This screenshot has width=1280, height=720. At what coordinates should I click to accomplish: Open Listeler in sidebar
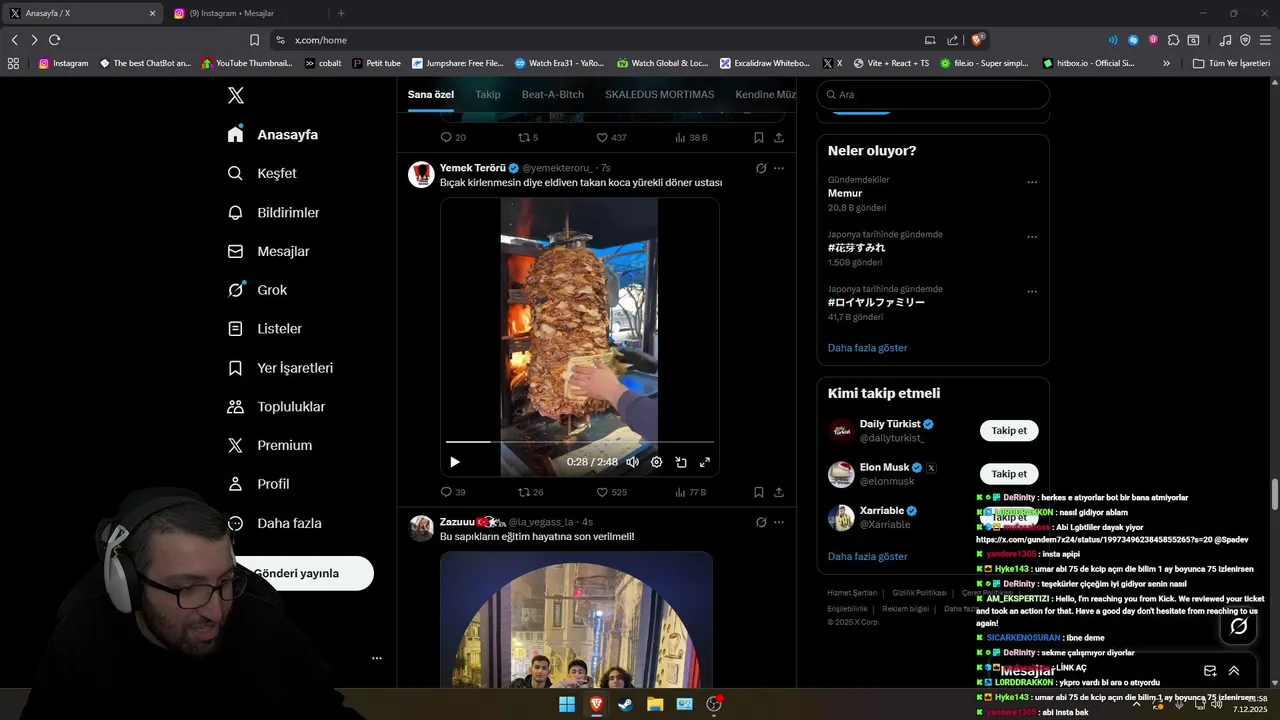coord(264,328)
